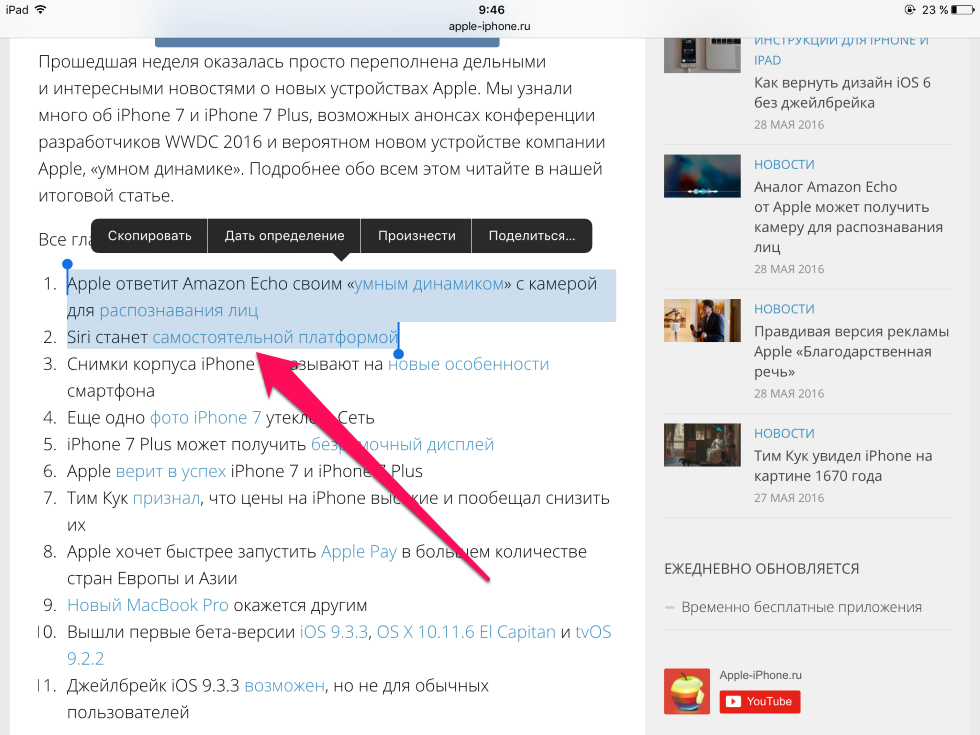Open the признал link
The image size is (980, 735).
[166, 498]
